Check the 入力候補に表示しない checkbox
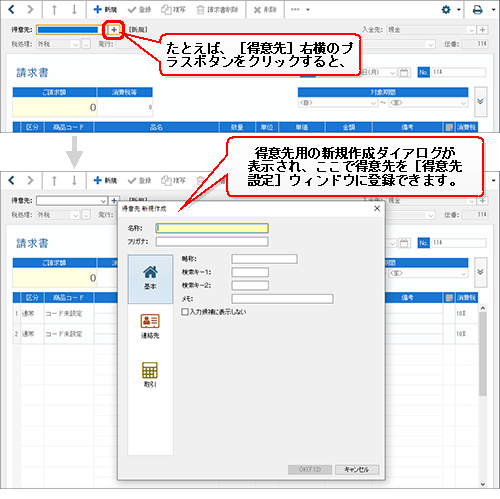 coord(185,312)
